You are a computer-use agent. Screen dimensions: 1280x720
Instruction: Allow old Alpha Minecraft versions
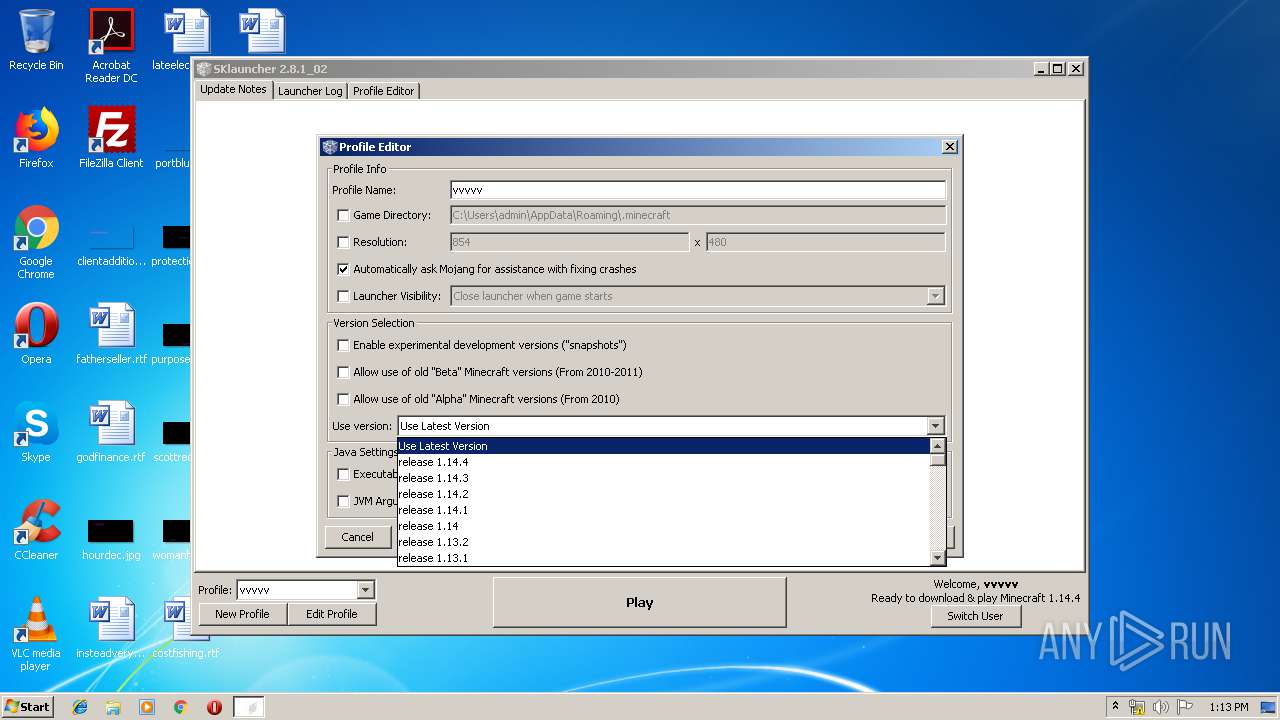[x=343, y=399]
